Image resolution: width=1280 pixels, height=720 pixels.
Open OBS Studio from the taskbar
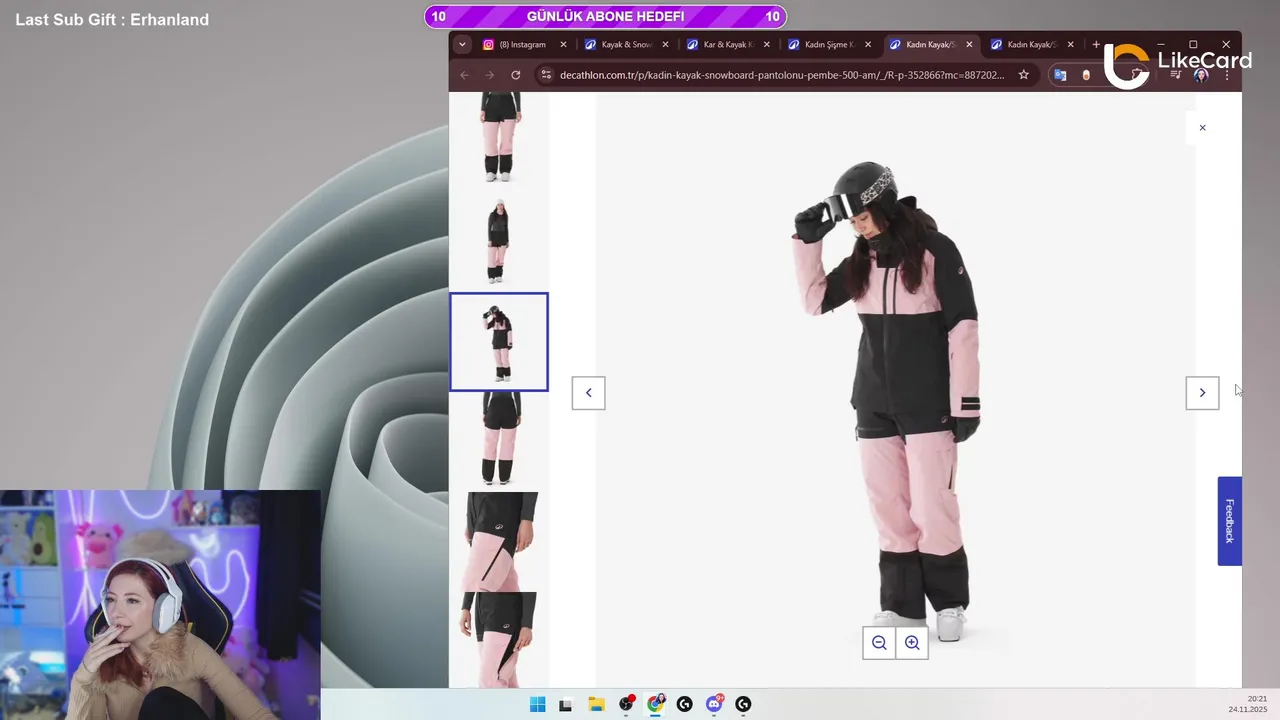pyautogui.click(x=626, y=704)
